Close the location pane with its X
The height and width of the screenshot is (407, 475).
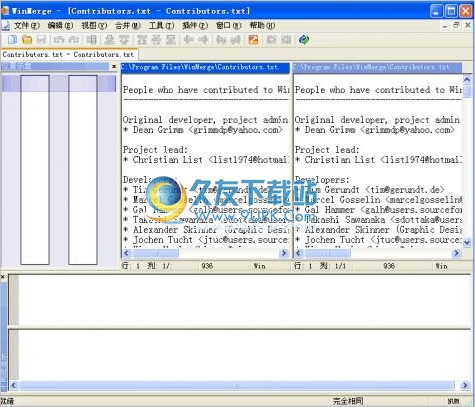114,67
